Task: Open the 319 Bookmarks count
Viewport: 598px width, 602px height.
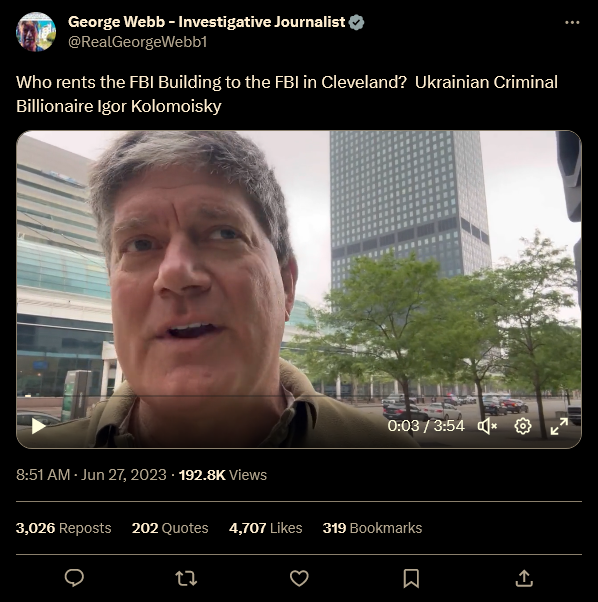Action: 372,528
